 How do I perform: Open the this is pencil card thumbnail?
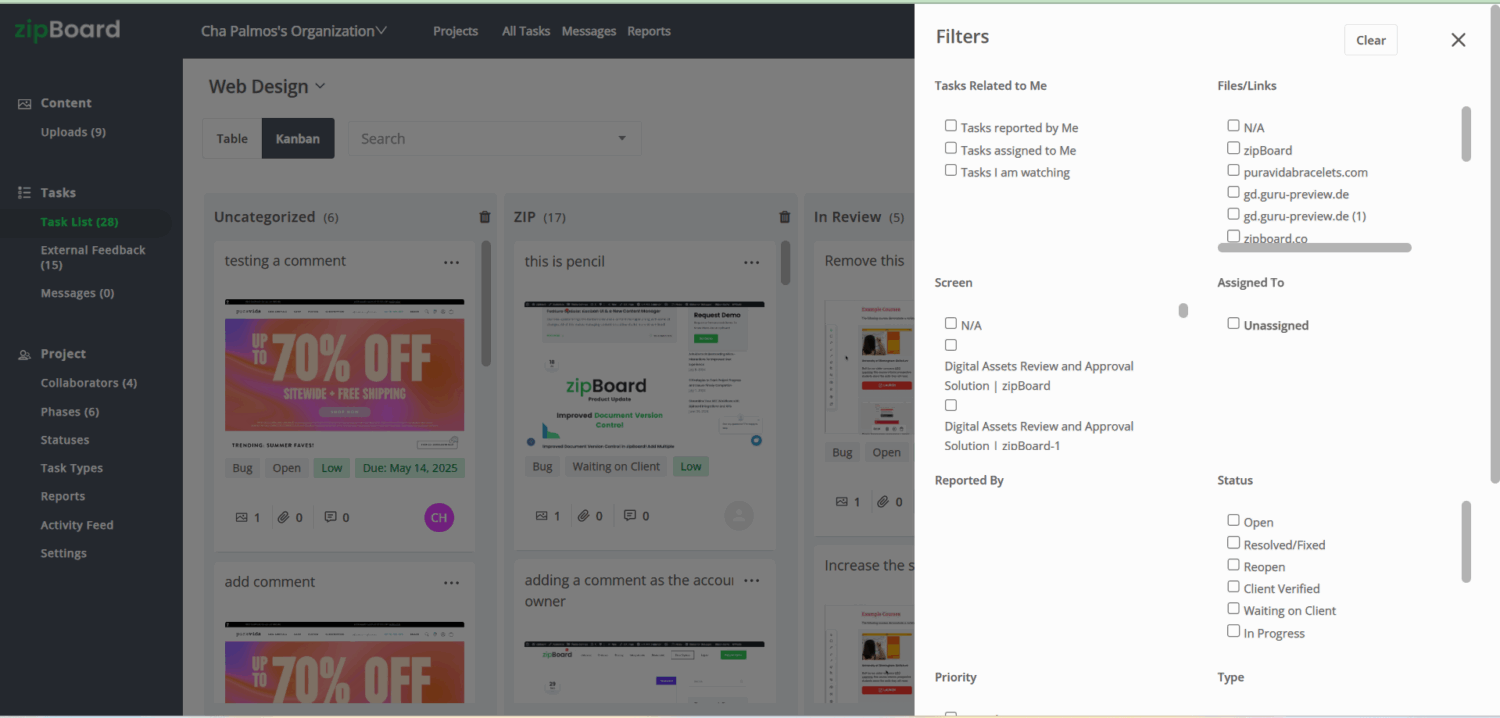645,375
